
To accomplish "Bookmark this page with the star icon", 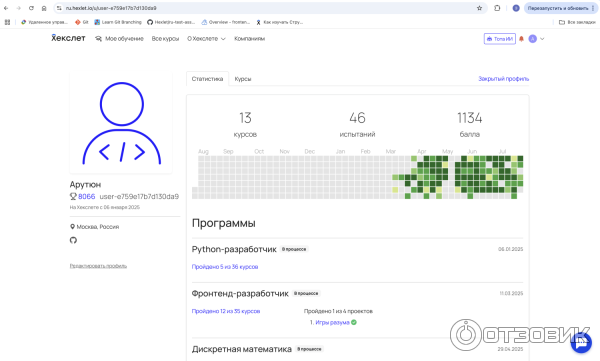I will coord(479,8).
